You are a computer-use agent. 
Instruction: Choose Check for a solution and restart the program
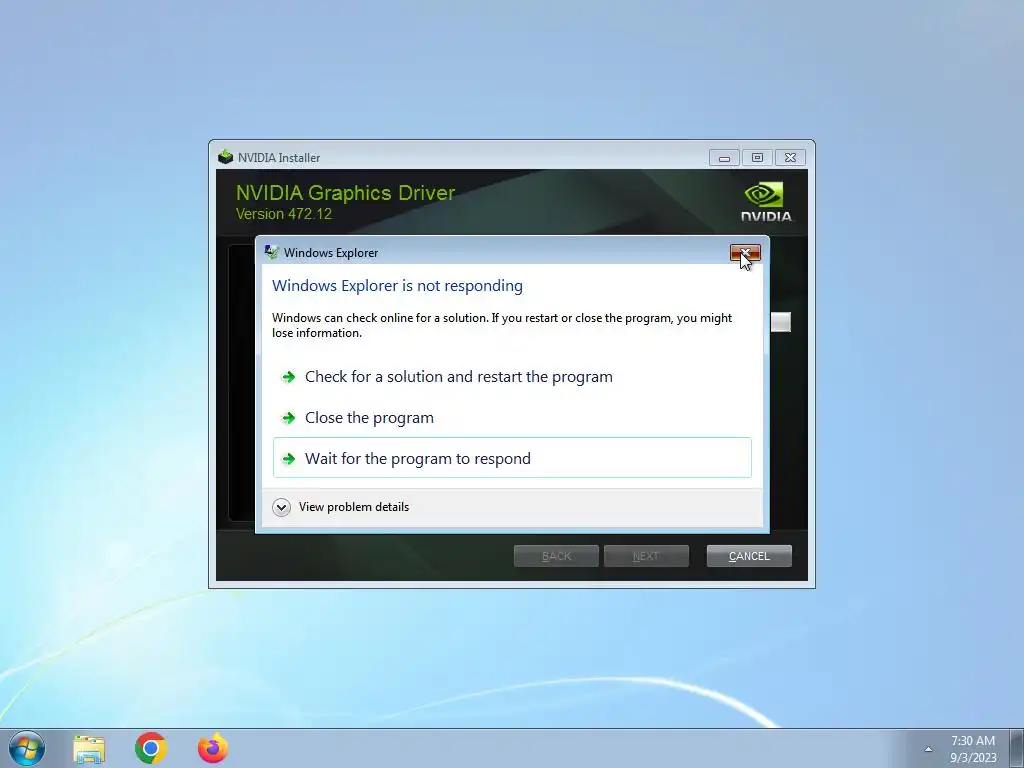coord(512,377)
